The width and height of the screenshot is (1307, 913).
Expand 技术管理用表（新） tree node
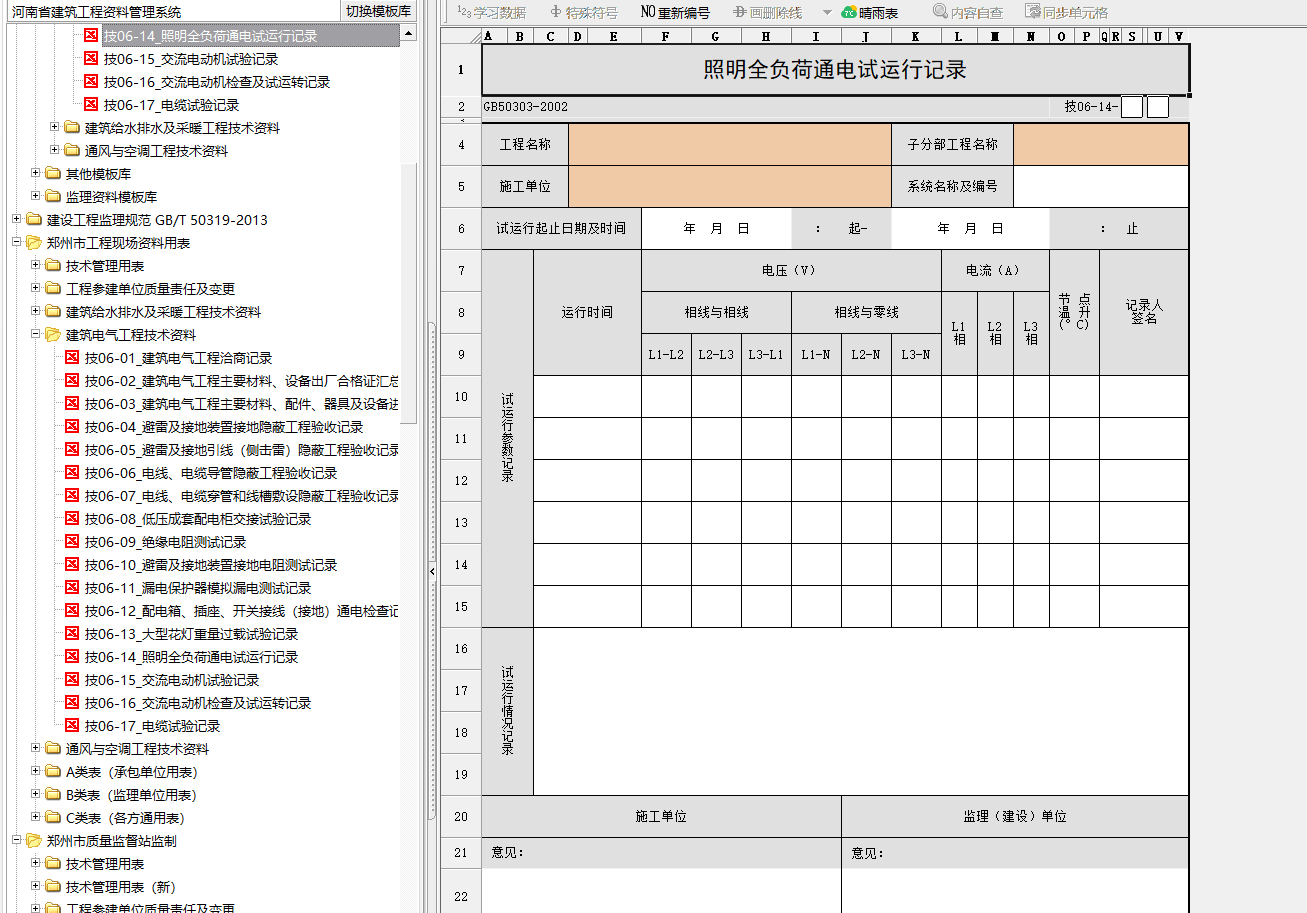pos(35,886)
